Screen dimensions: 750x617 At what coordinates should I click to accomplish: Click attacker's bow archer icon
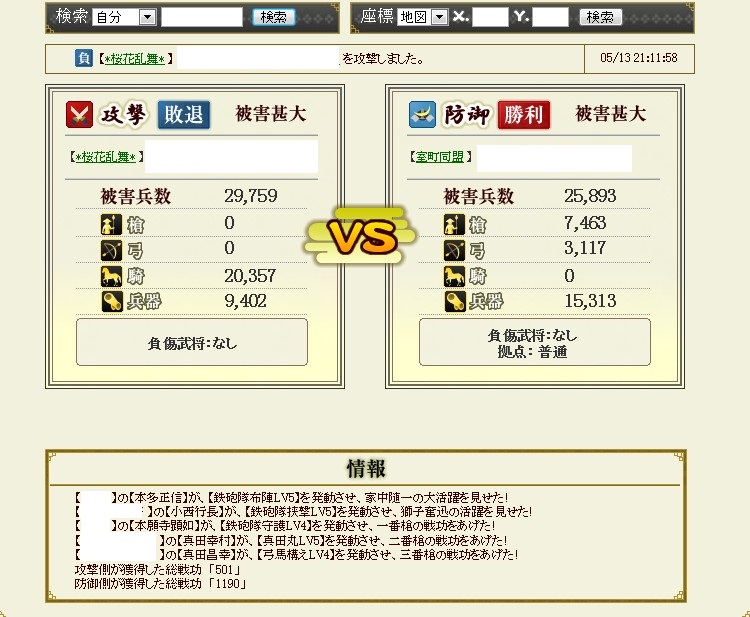(111, 250)
